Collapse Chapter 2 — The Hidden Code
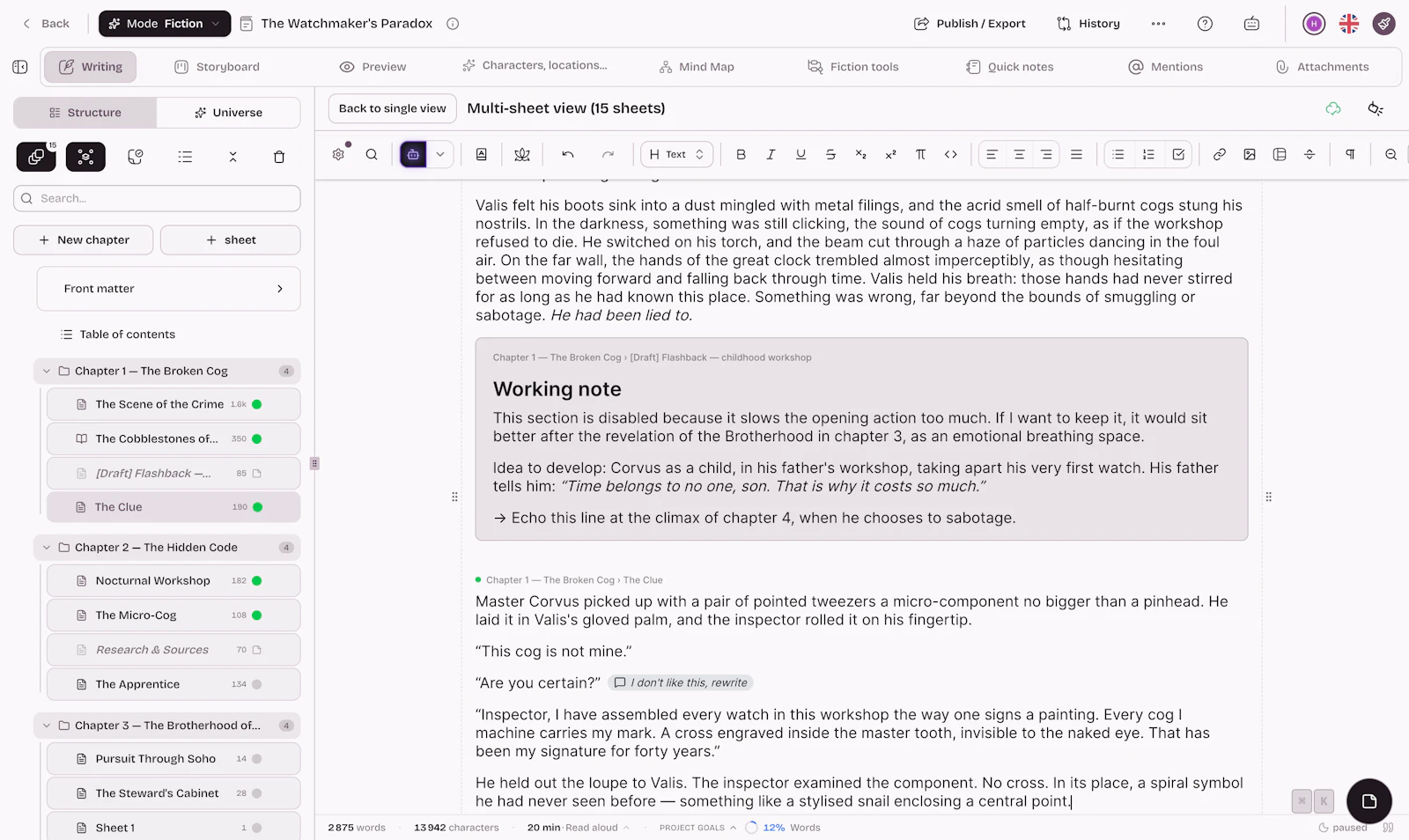1409x840 pixels. 47,548
